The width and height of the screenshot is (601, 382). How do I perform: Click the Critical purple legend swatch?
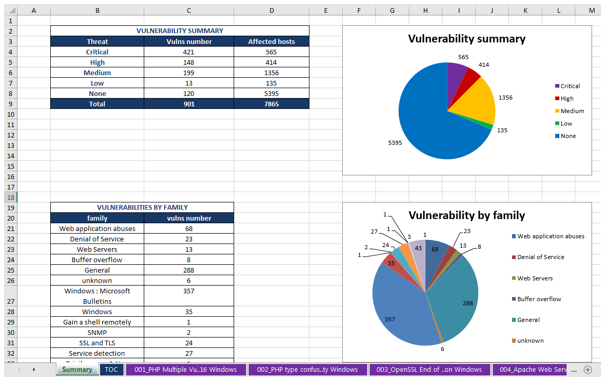[x=557, y=86]
